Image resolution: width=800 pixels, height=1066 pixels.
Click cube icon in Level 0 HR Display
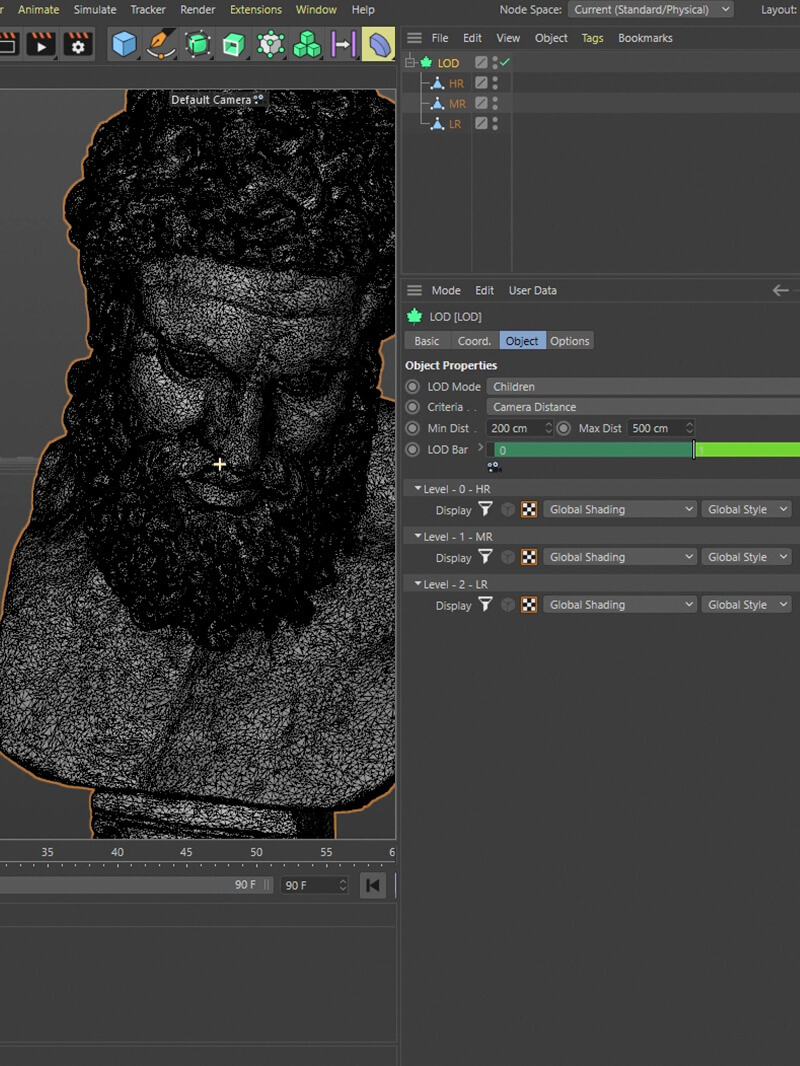508,509
